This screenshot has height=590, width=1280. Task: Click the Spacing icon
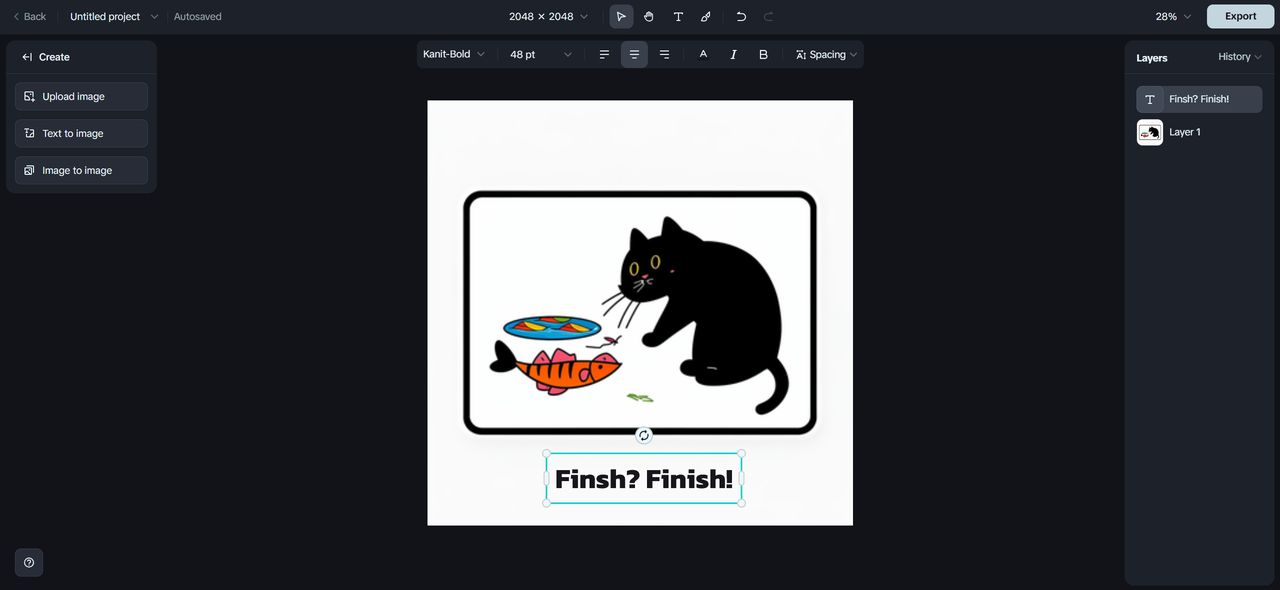[801, 55]
